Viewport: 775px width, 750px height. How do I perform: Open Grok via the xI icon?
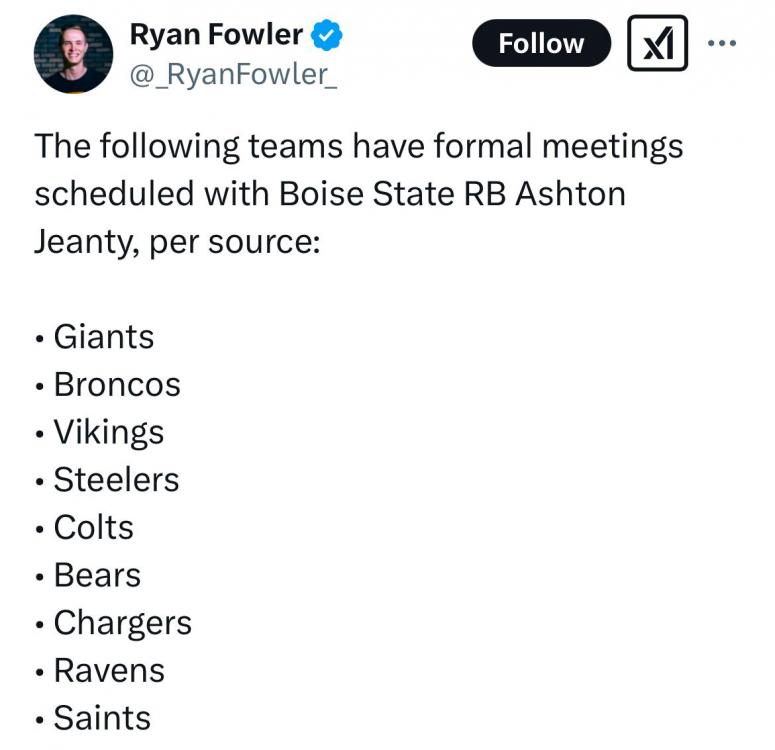657,43
